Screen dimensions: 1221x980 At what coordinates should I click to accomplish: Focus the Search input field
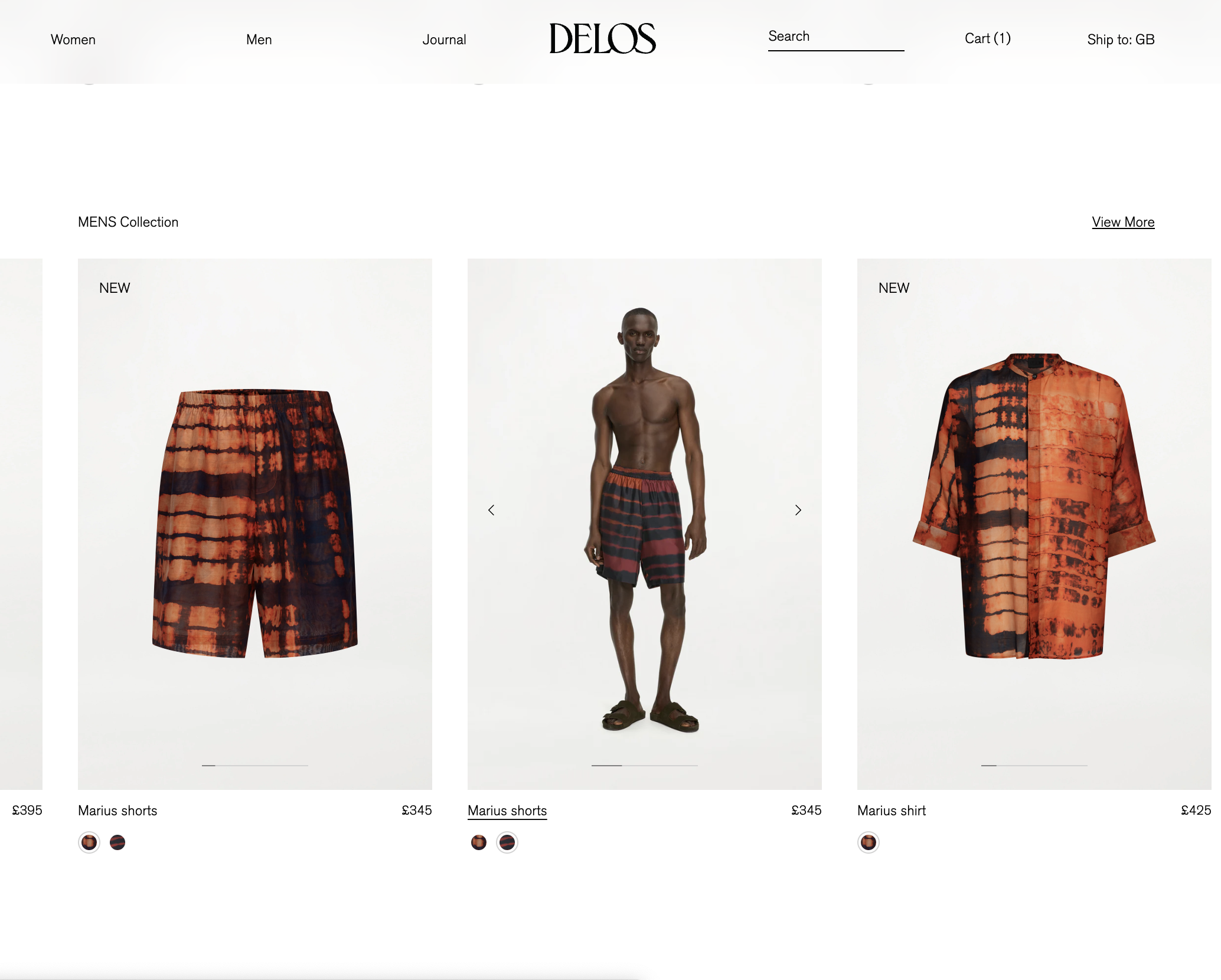(x=836, y=37)
